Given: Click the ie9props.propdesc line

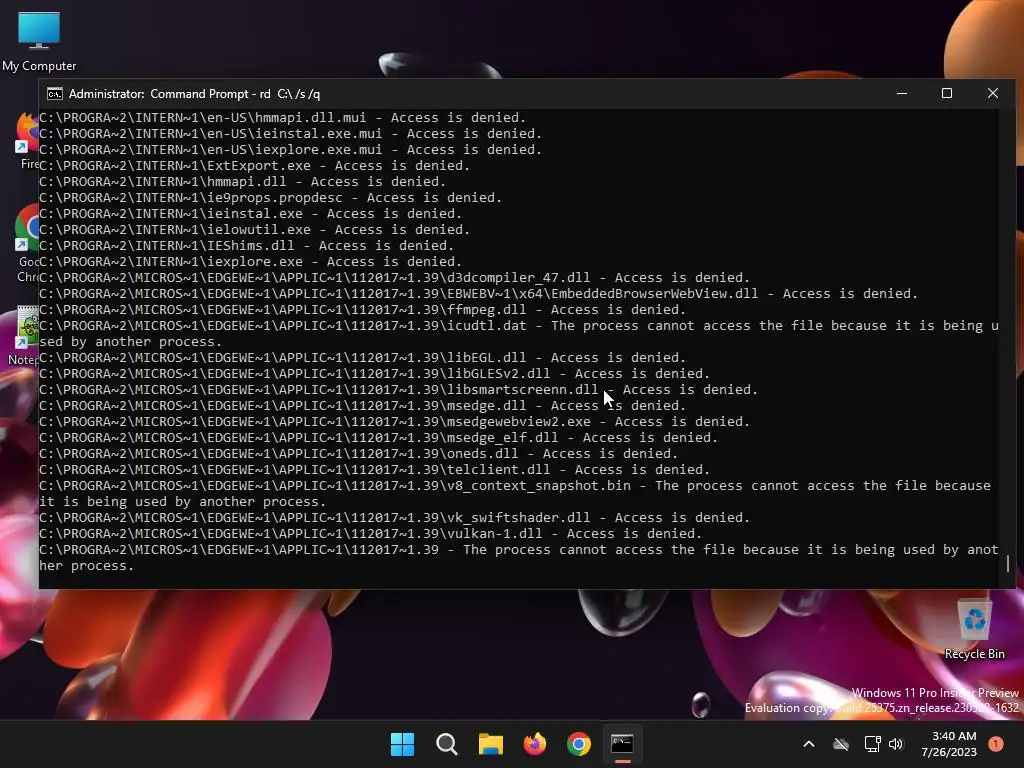Looking at the screenshot, I should [270, 197].
